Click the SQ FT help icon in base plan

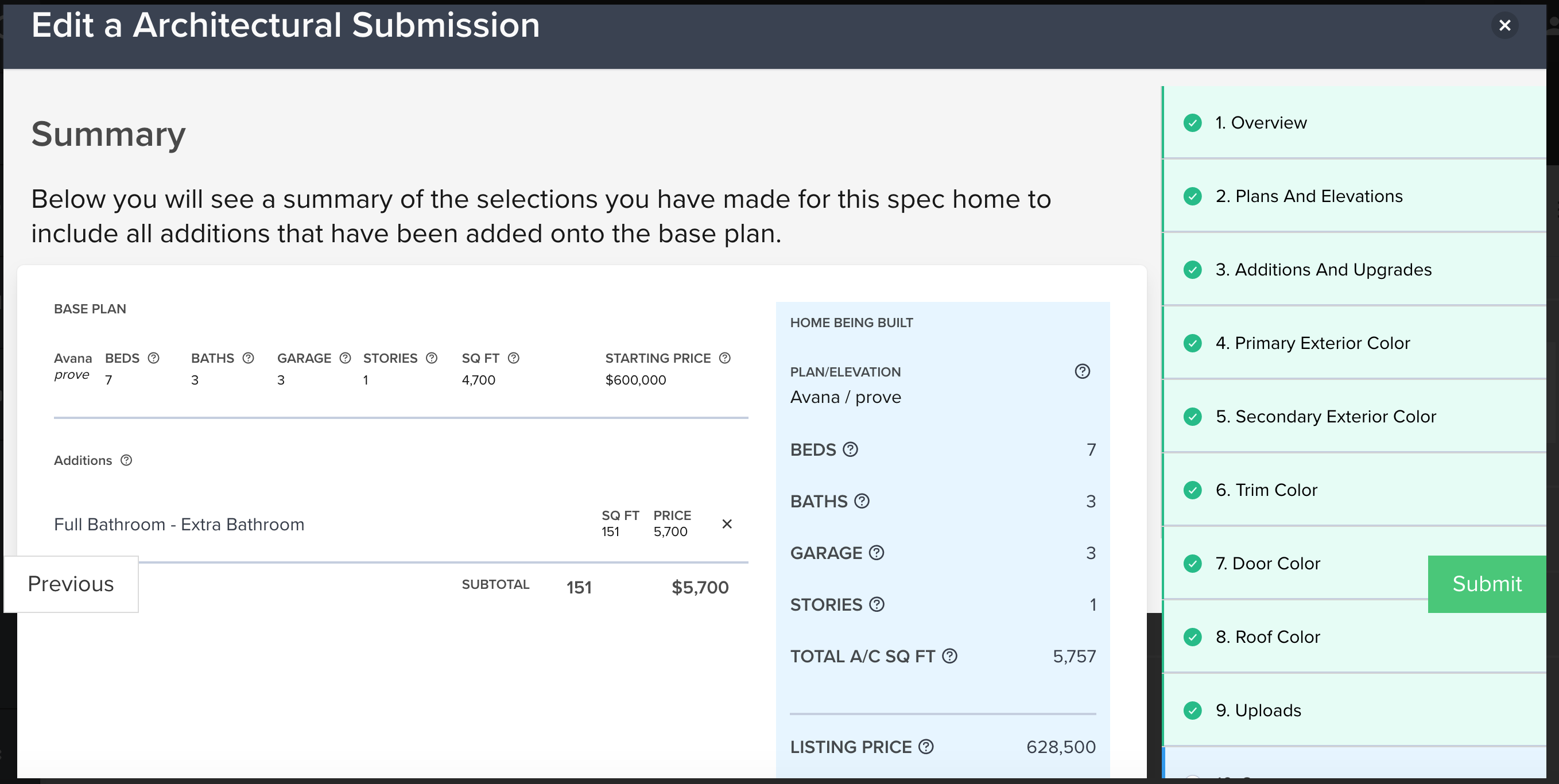tap(513, 358)
